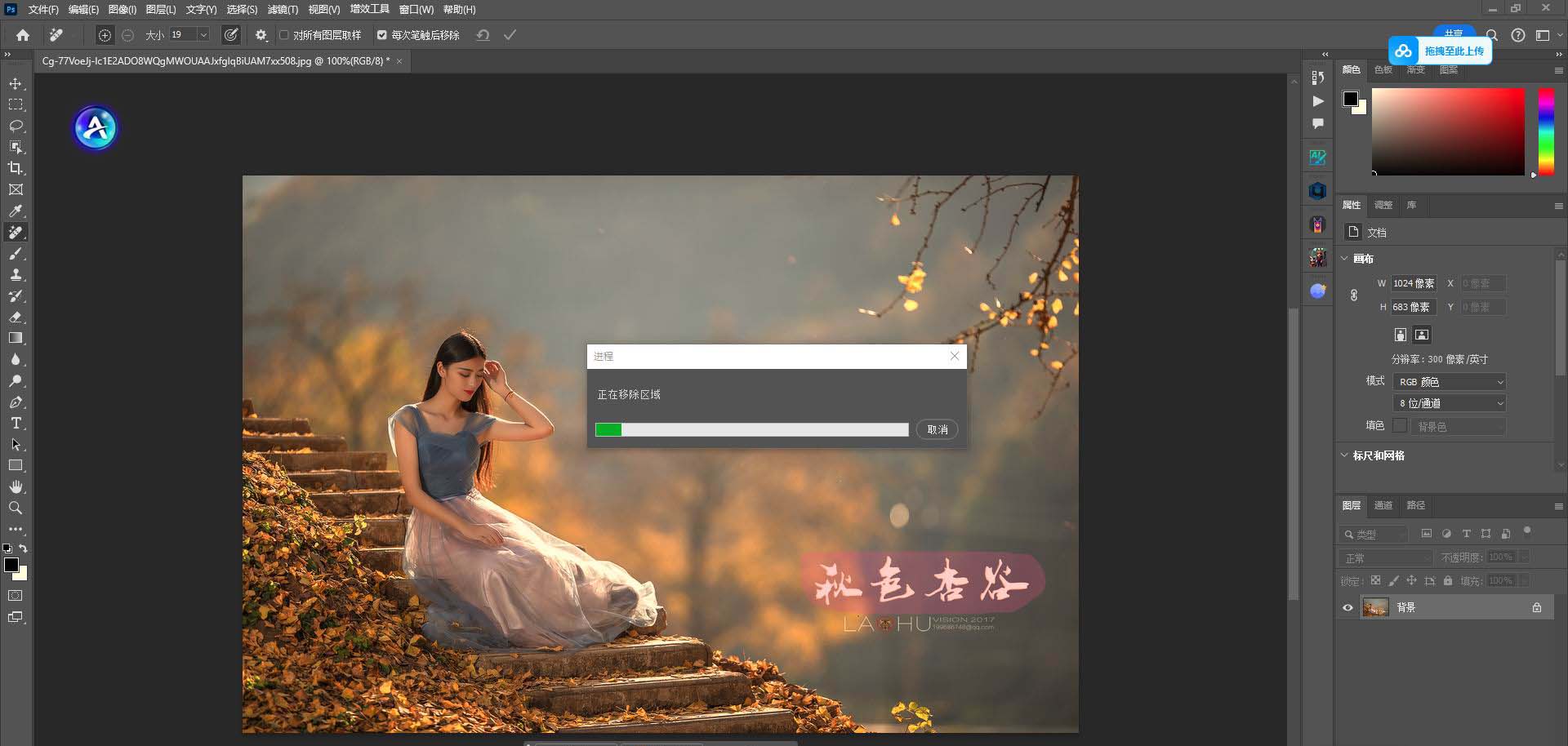Switch to the 通道 tab
The image size is (1568, 746).
coord(1383,505)
